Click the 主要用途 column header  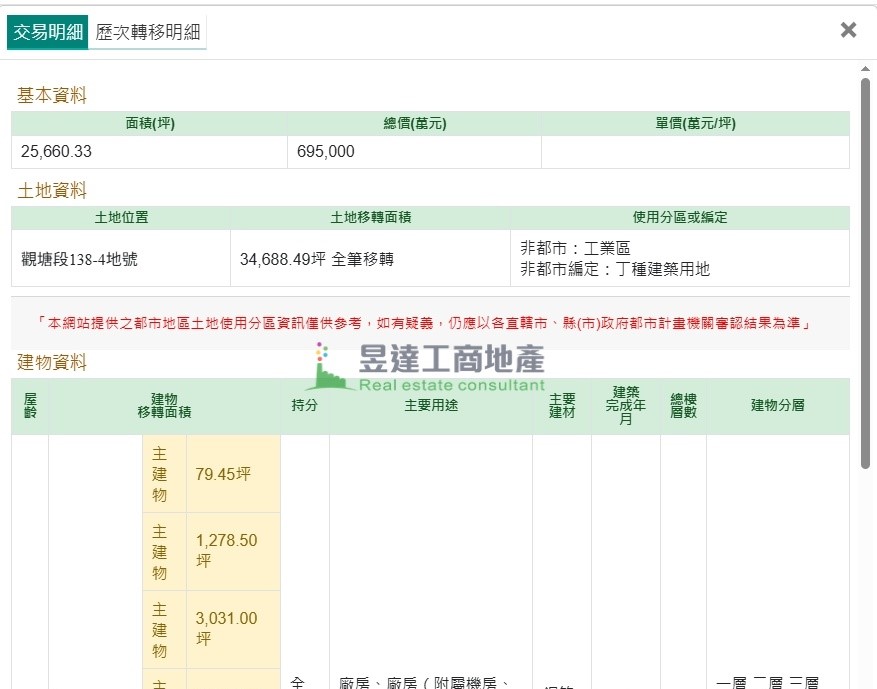point(431,405)
